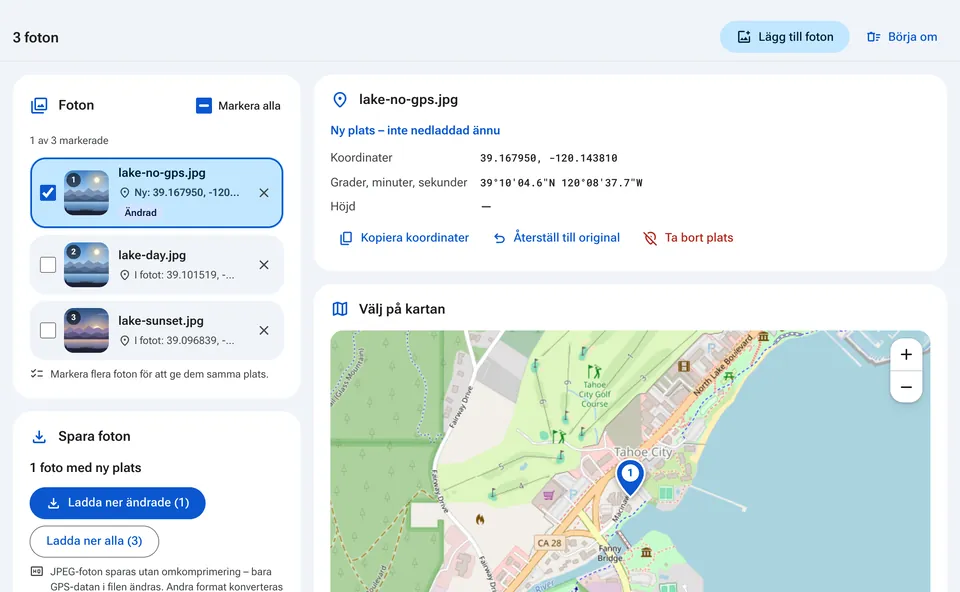The image size is (960, 592).
Task: Toggle the Markera alla checkbox
Action: coord(204,105)
